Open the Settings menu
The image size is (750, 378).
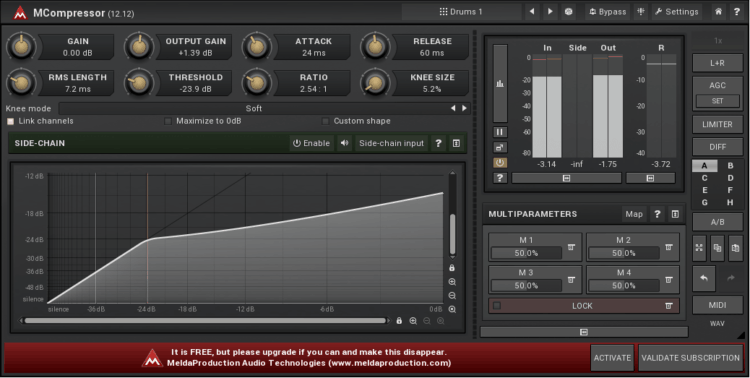click(x=676, y=12)
